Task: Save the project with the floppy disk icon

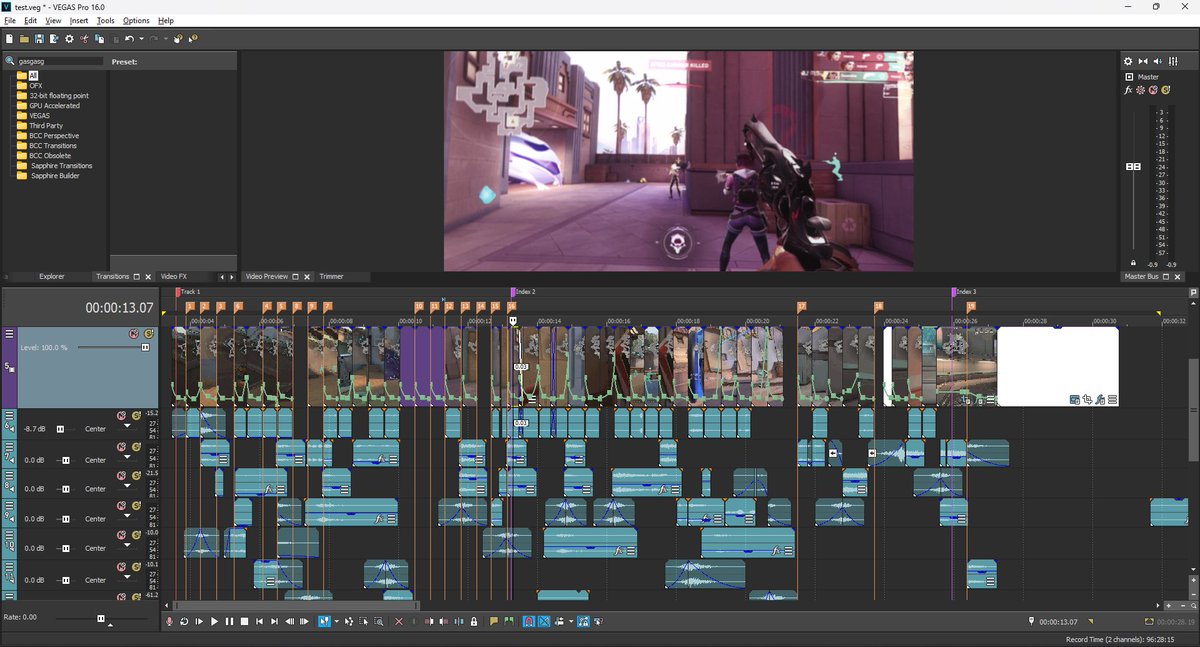Action: 39,39
